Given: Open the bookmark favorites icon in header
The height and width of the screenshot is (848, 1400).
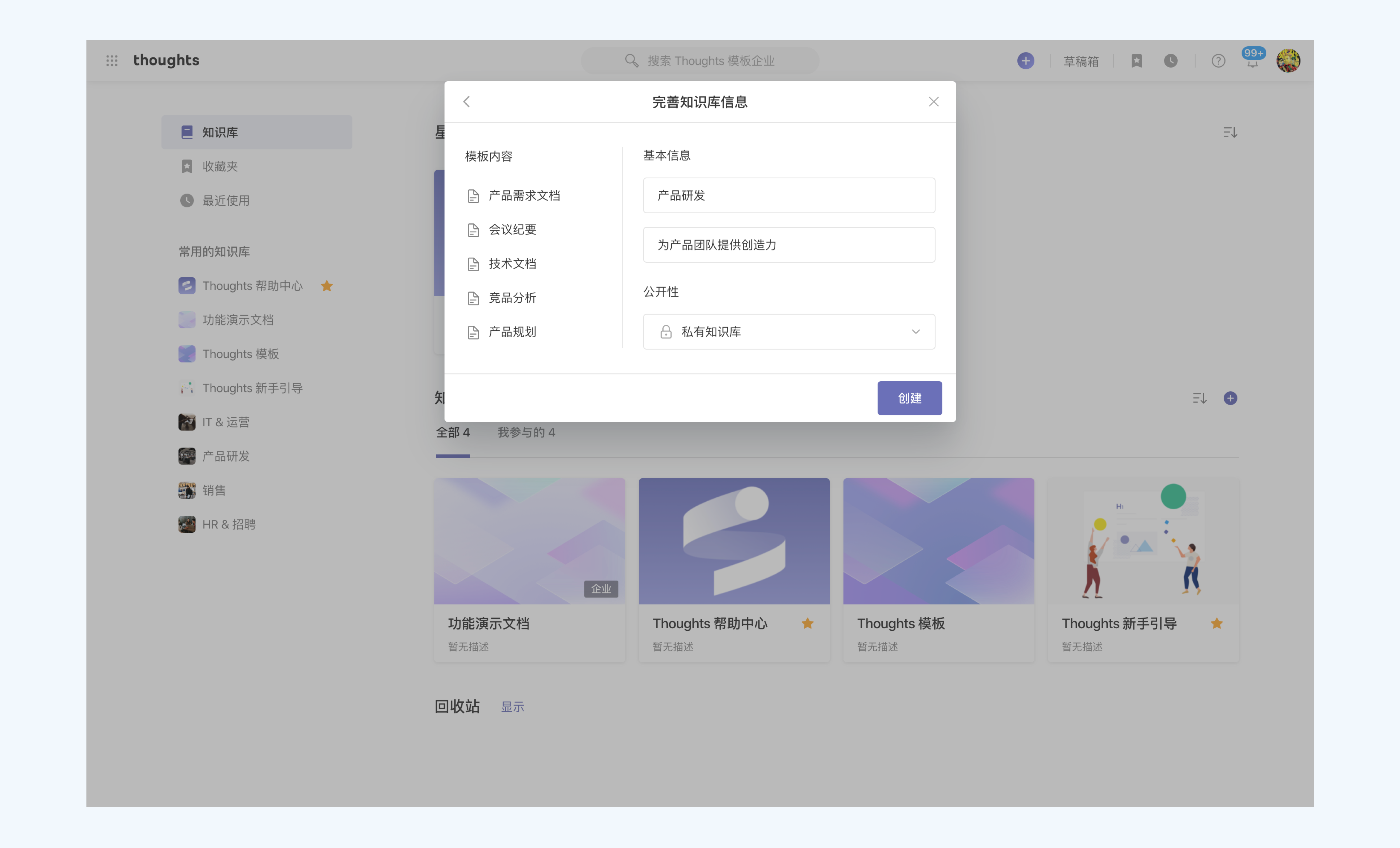Looking at the screenshot, I should [1136, 61].
